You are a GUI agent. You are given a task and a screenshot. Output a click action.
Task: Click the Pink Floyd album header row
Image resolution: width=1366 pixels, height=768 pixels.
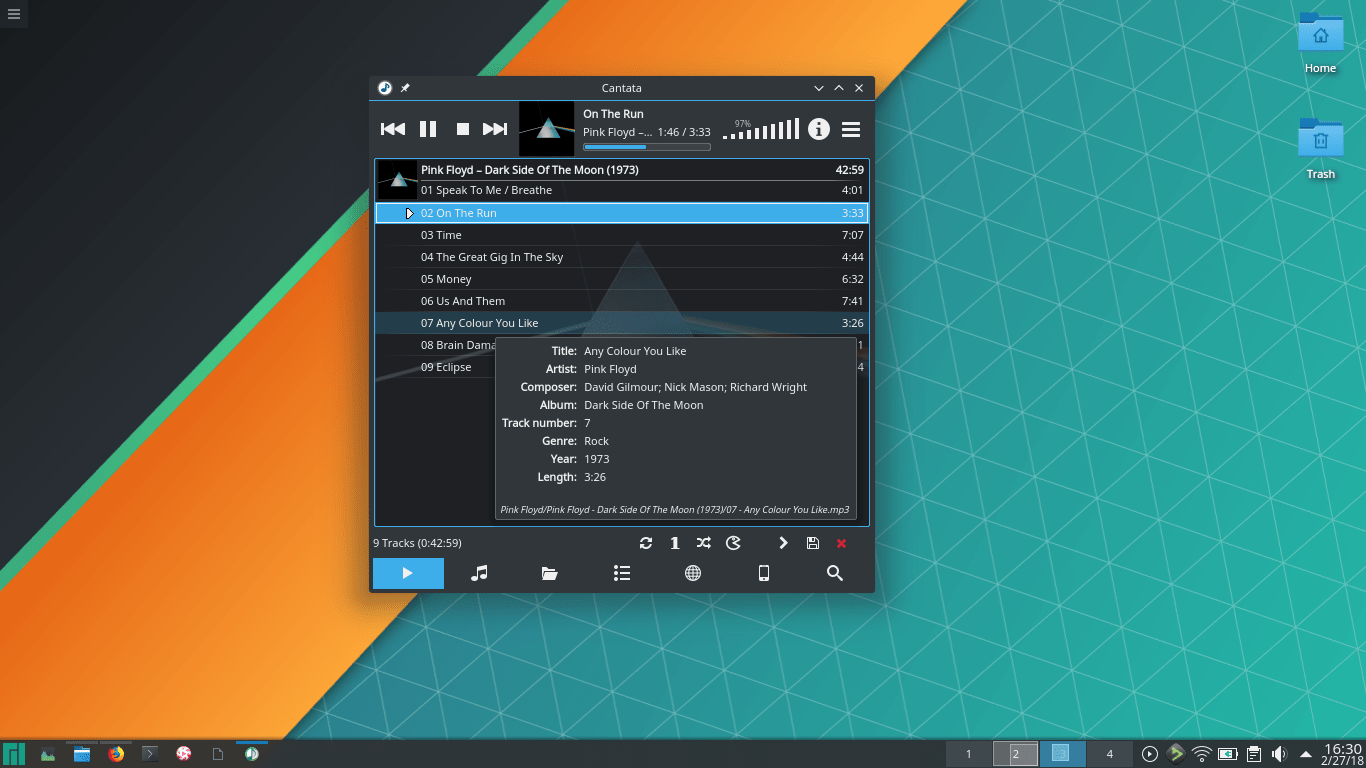(642, 170)
